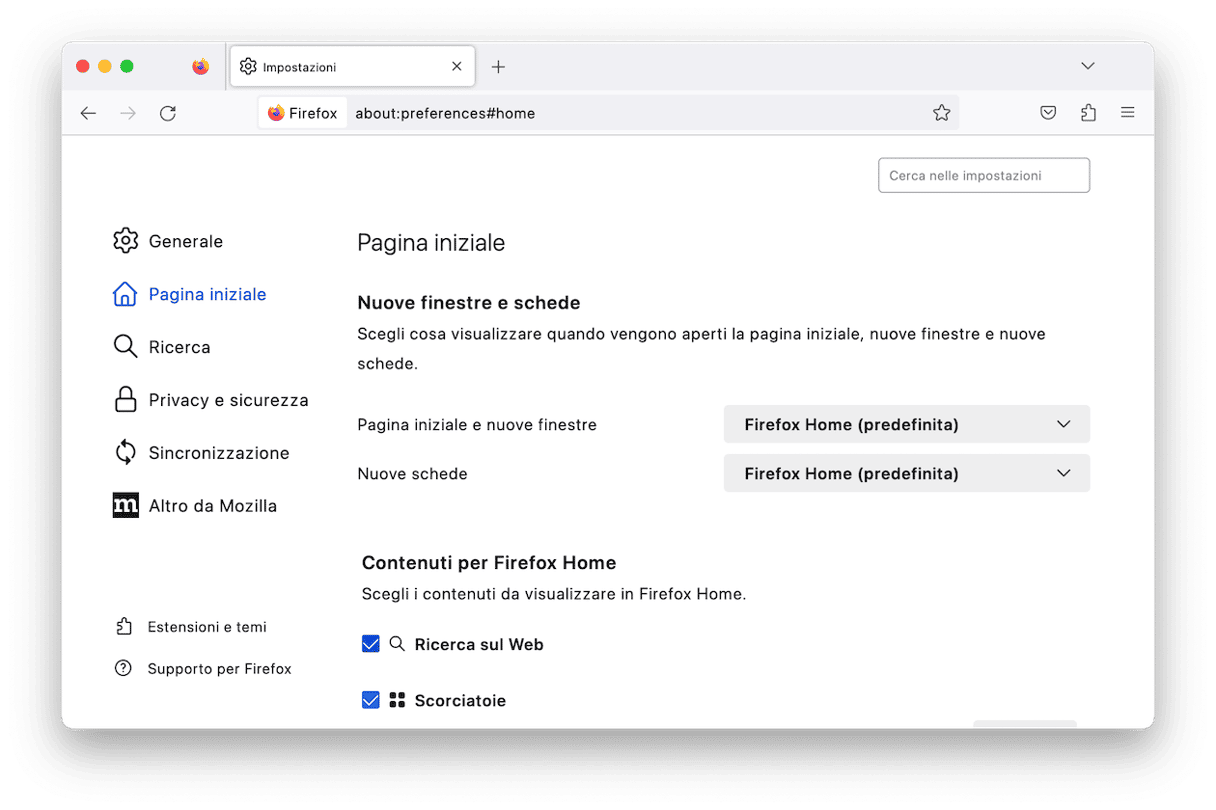
Task: Open Pagina iniziale e nuove finestre dropdown
Action: pos(907,424)
